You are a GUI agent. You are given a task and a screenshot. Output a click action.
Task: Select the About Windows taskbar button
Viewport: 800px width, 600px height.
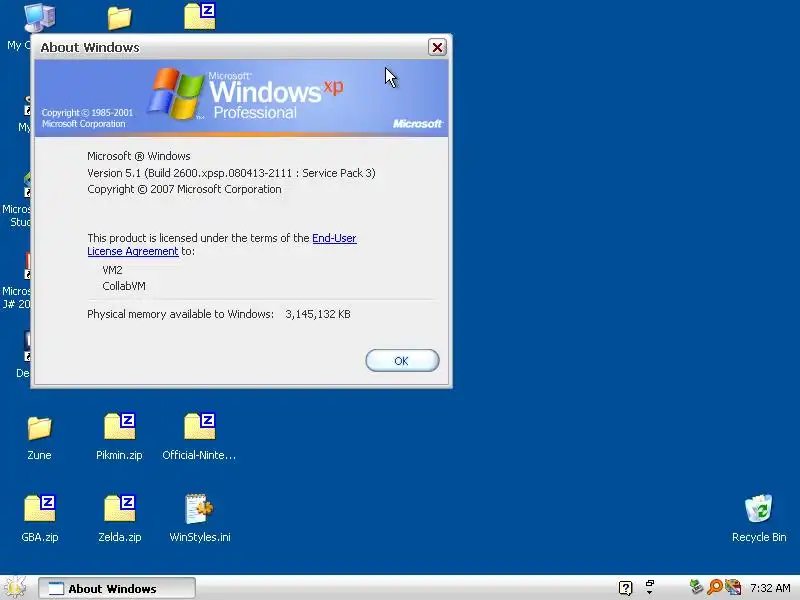click(116, 588)
